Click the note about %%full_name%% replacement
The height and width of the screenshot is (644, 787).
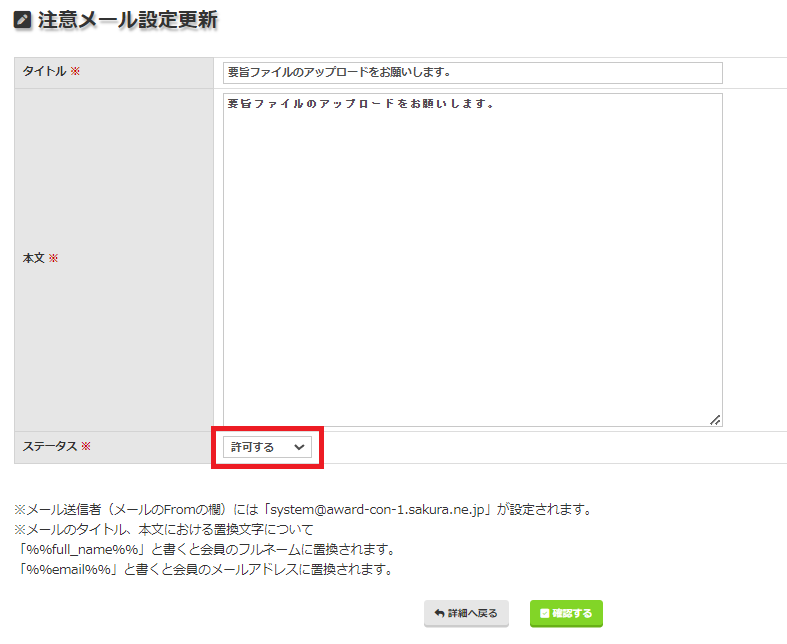pos(206,550)
